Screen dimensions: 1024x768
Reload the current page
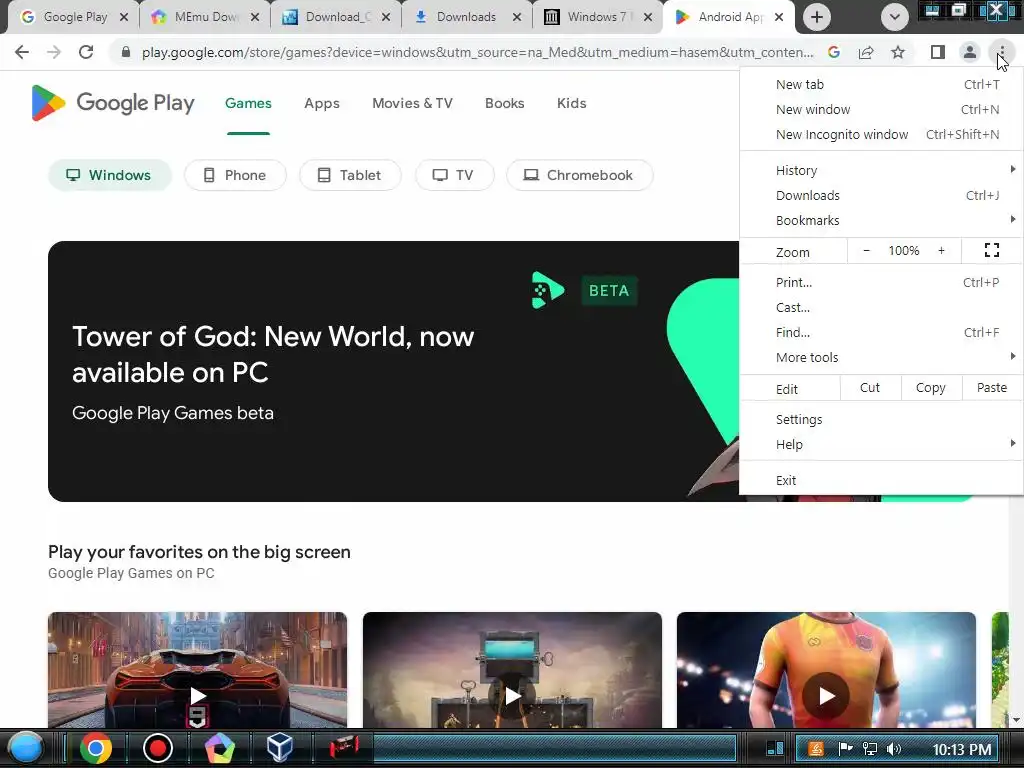coord(86,52)
